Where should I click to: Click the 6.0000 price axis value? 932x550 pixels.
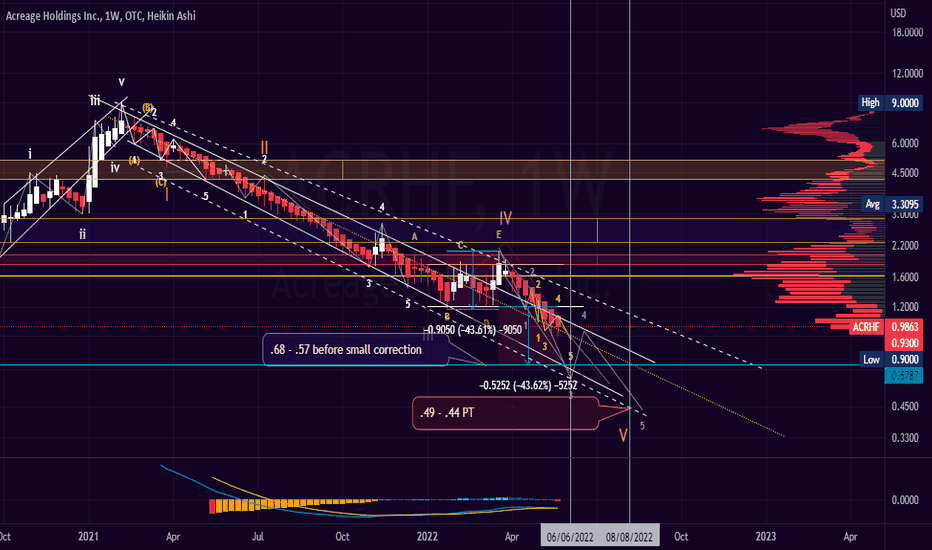(905, 143)
